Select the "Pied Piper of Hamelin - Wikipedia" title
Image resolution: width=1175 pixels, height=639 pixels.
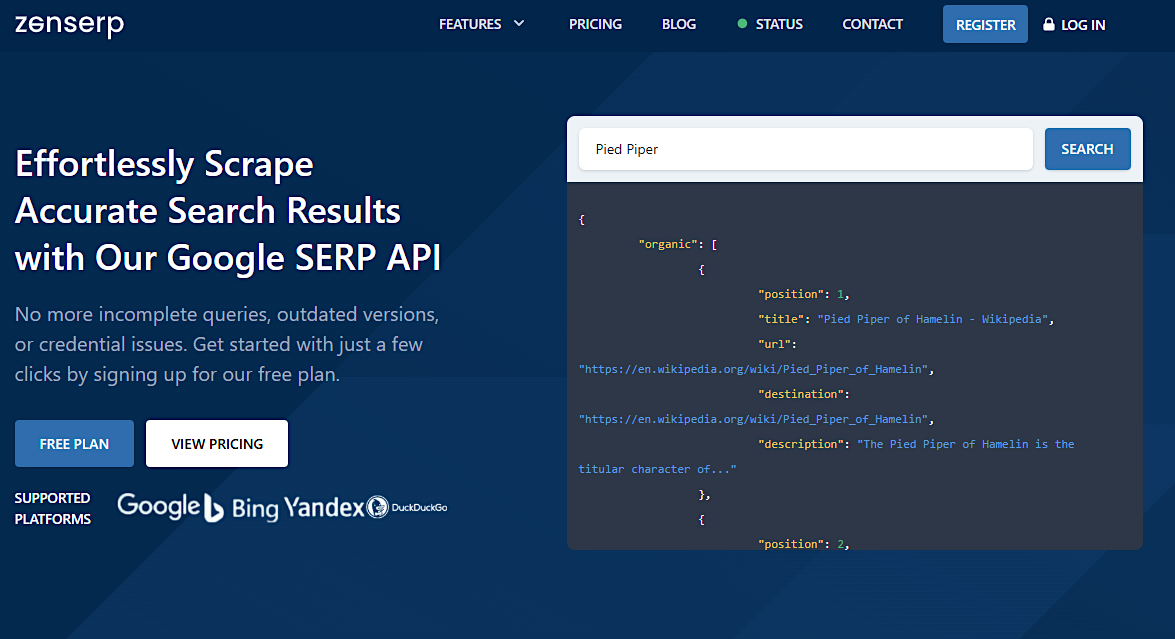(932, 319)
